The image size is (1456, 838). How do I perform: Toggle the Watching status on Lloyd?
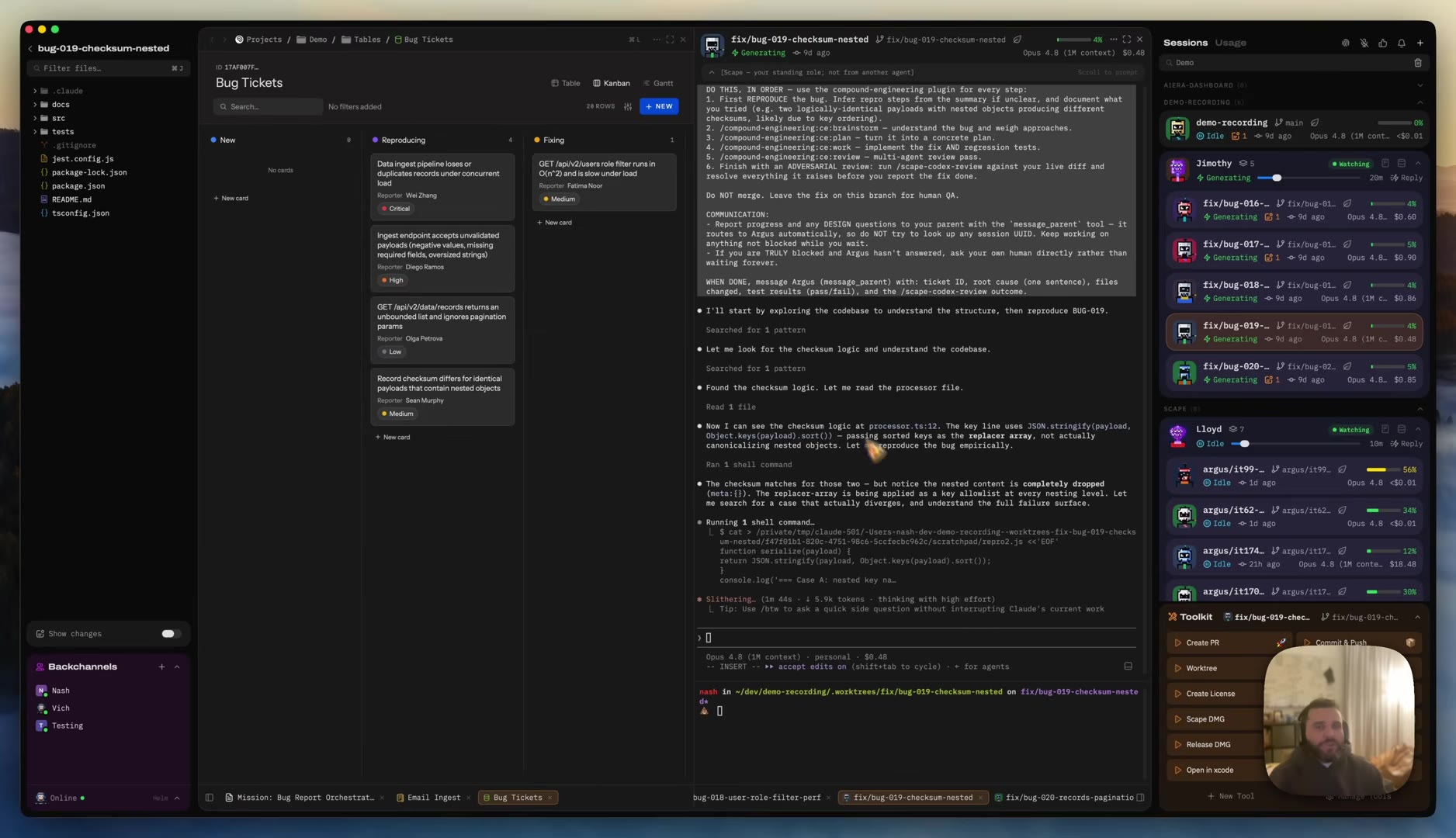click(x=1351, y=429)
